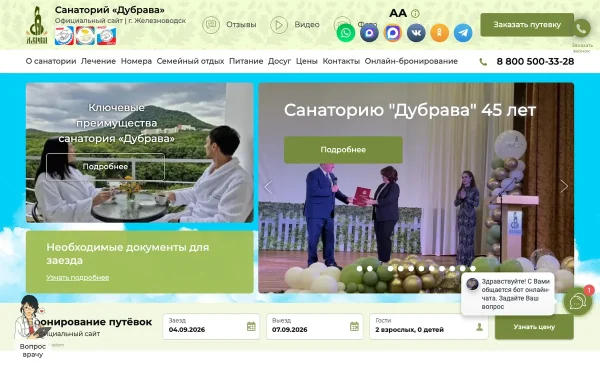Open the Номера menu
Screen dimensions: 600x375
click(x=136, y=61)
